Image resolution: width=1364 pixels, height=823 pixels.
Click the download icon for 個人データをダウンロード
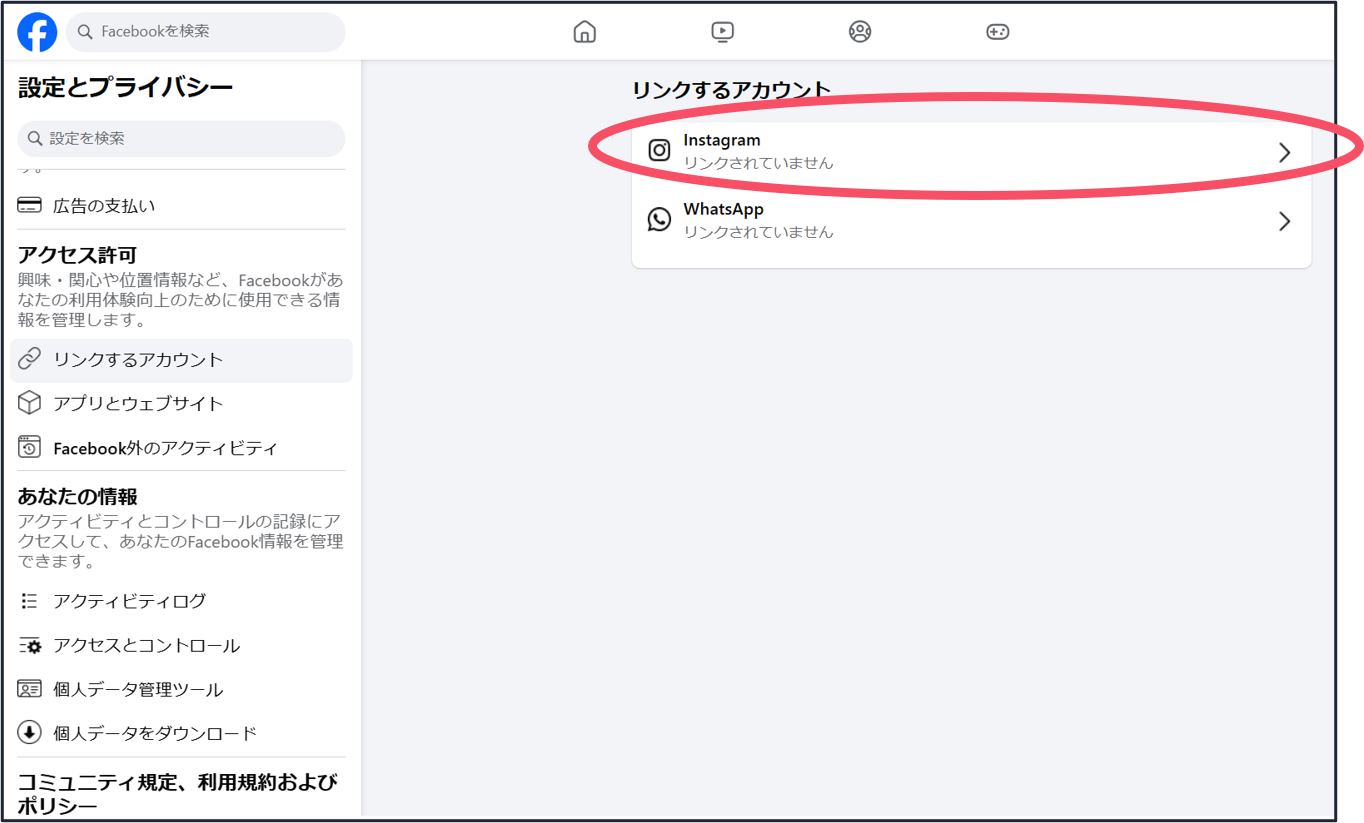[x=30, y=733]
